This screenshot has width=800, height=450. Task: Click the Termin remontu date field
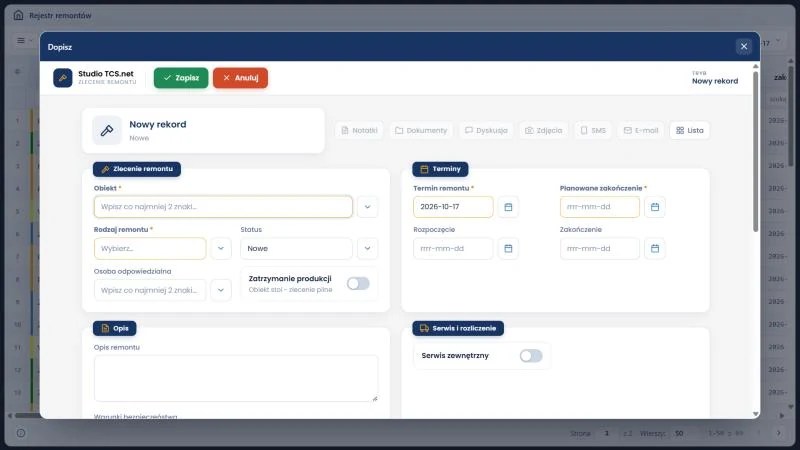(x=453, y=207)
